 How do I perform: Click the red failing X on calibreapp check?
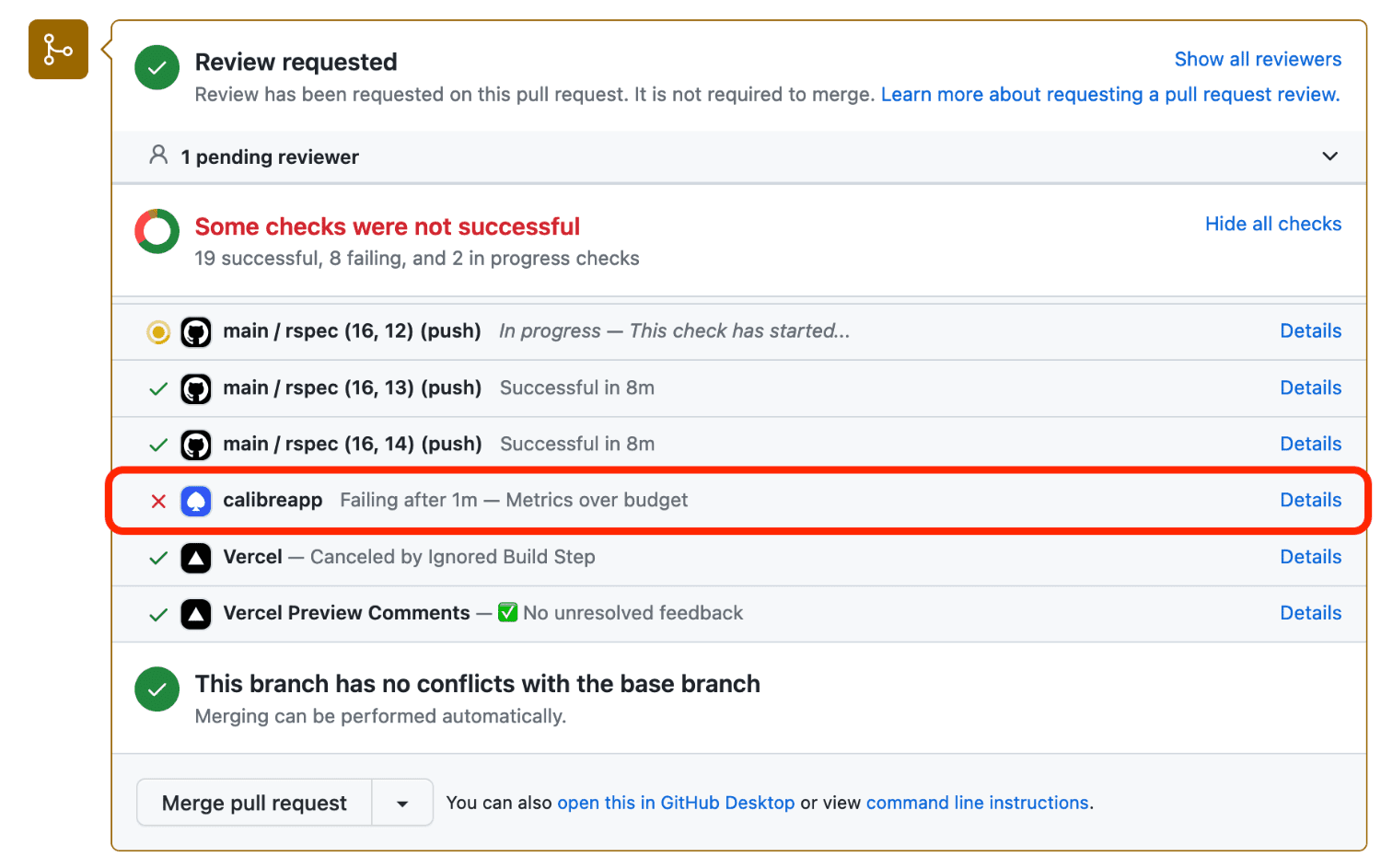[x=158, y=501]
